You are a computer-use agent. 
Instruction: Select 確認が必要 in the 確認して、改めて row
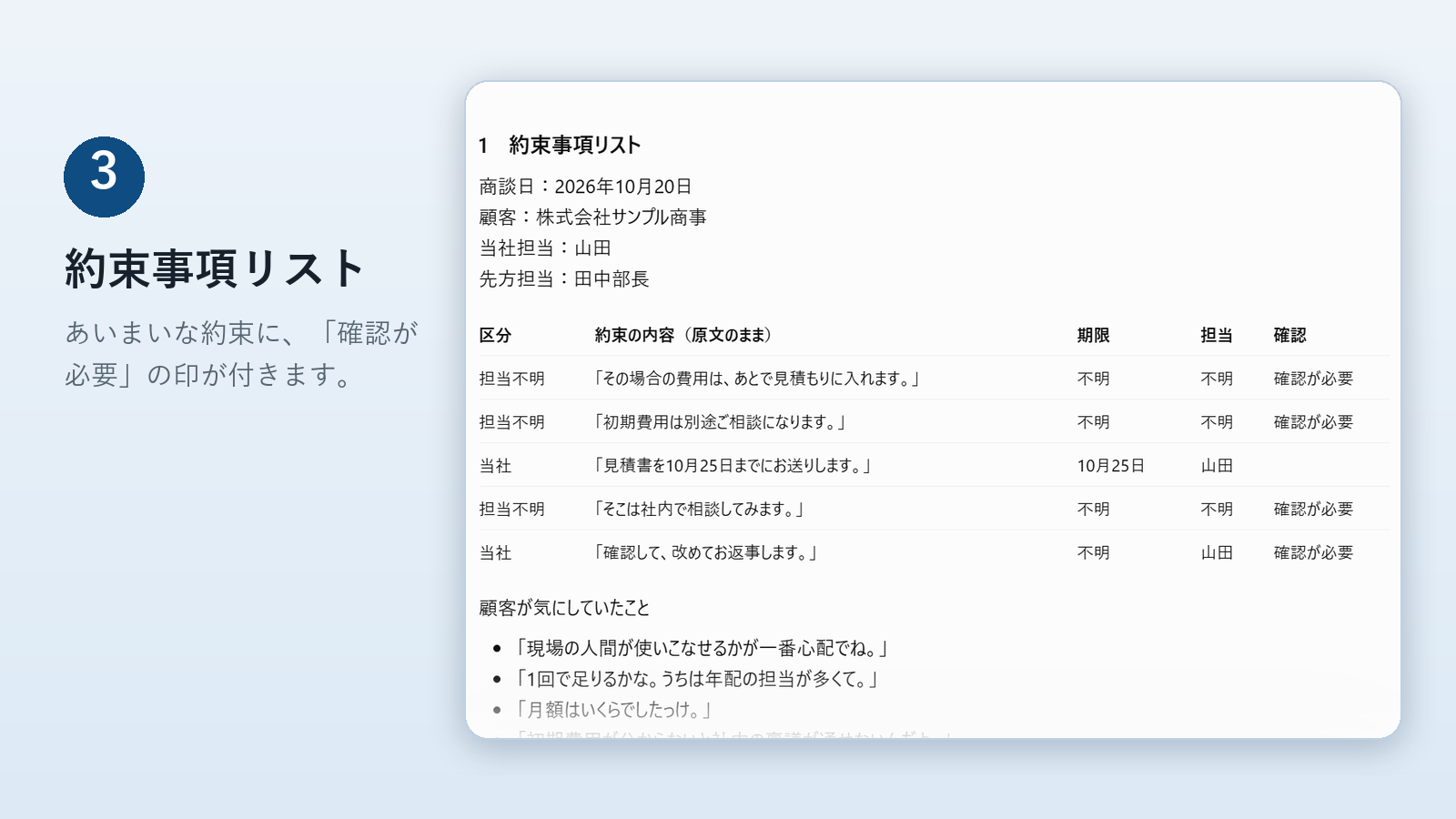1313,553
